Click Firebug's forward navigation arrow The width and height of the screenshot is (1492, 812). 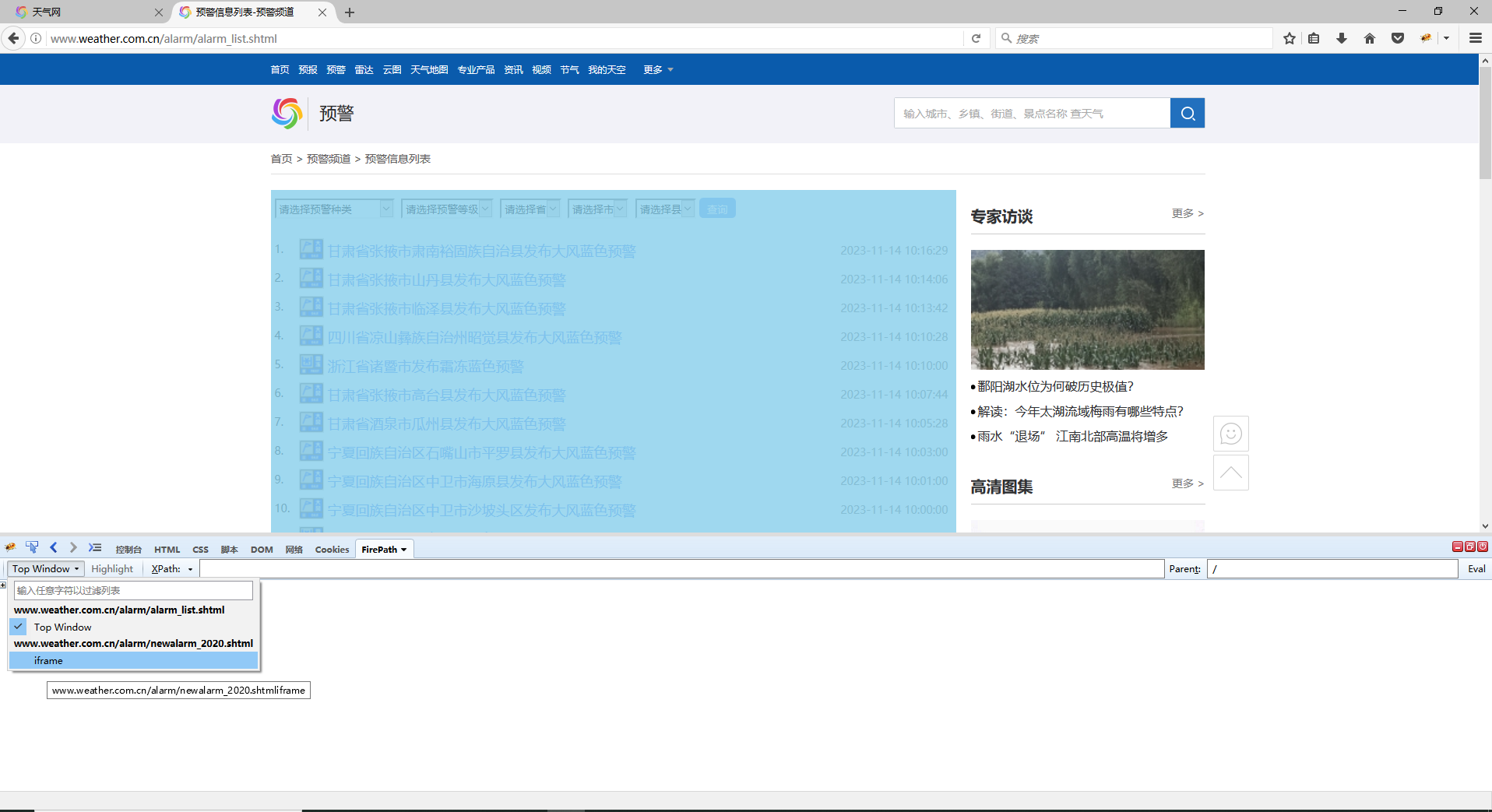(x=72, y=547)
